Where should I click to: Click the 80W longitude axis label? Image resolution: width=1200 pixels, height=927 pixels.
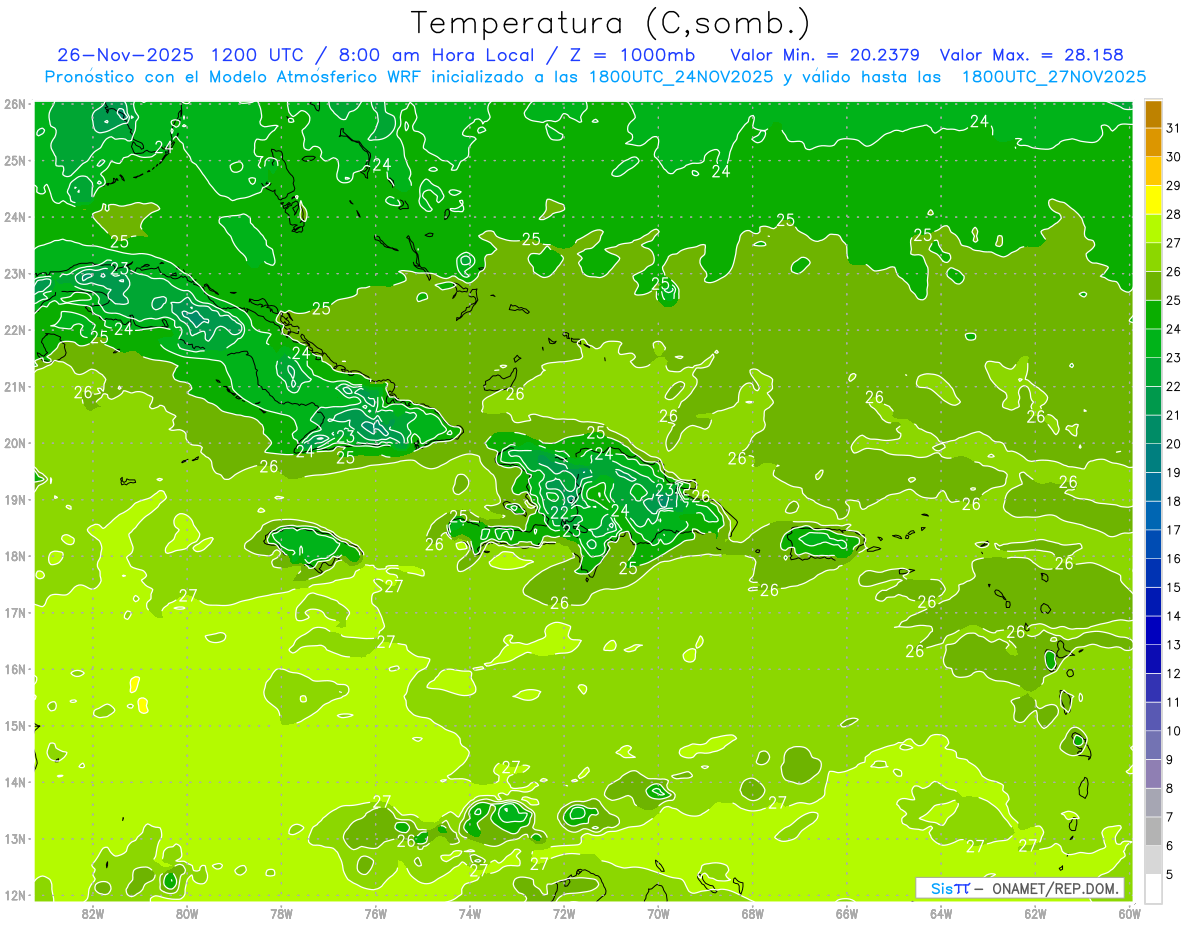click(x=187, y=913)
